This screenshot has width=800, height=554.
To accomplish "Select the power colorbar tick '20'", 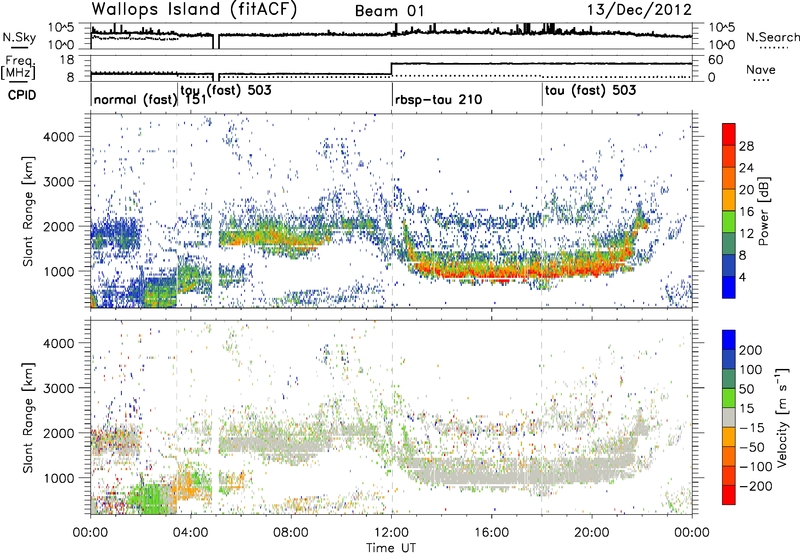I will click(x=746, y=190).
